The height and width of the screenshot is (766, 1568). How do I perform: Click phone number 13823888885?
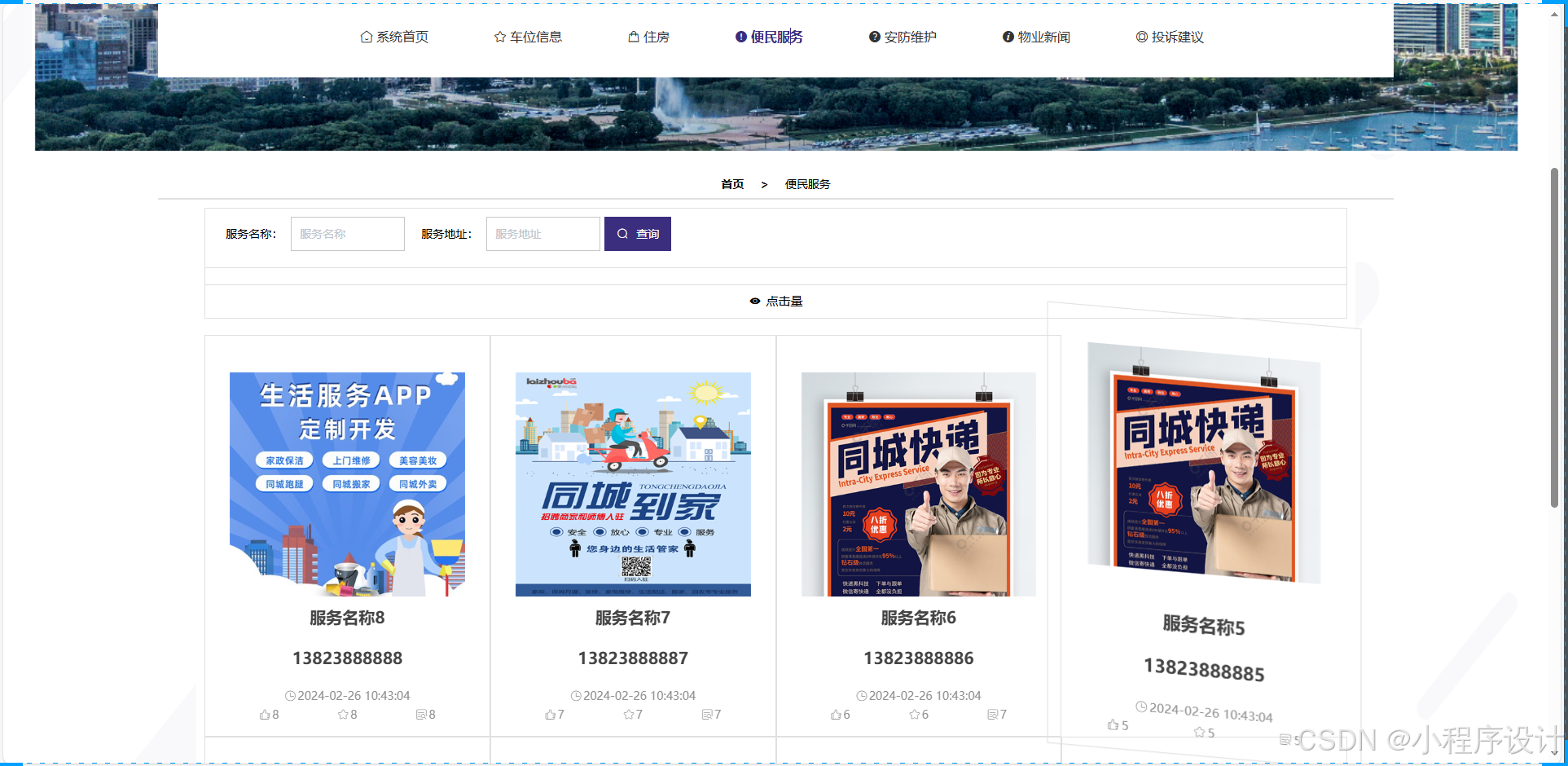point(1204,670)
